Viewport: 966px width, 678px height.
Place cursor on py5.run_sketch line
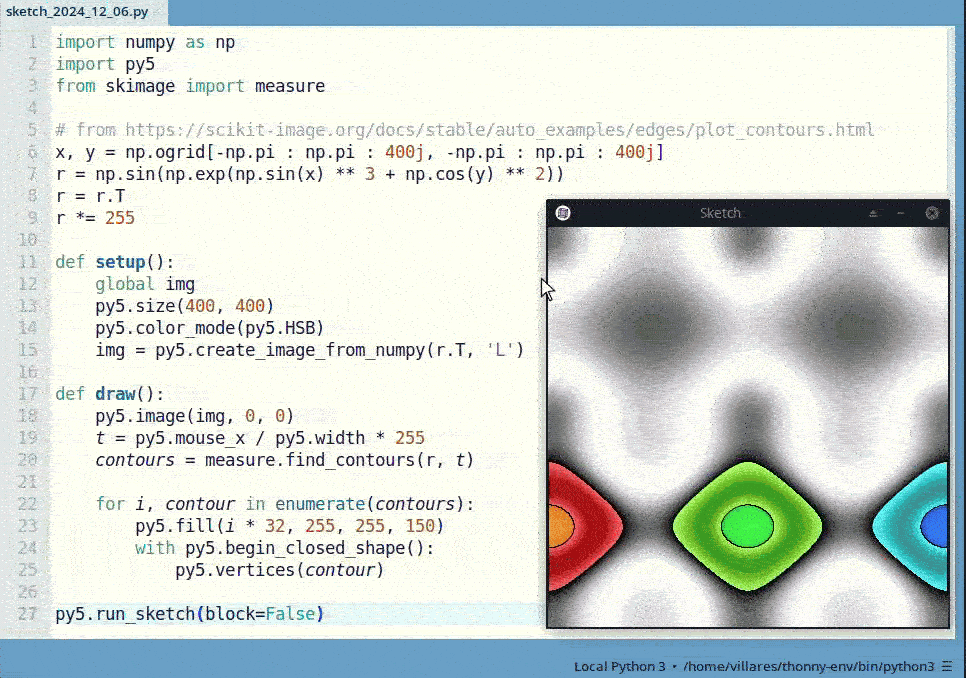tap(190, 613)
